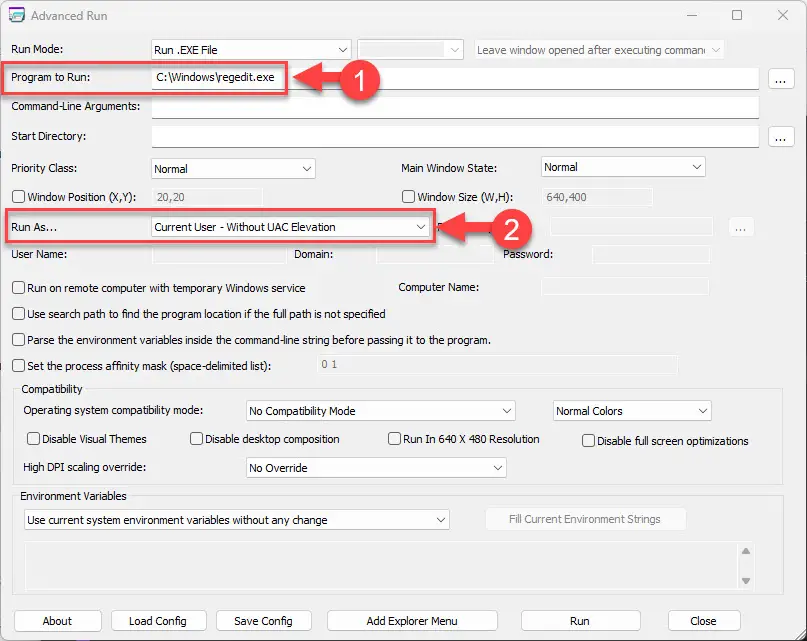Open Leave window opened after executing command dropdown
This screenshot has height=641, width=807.
[599, 50]
